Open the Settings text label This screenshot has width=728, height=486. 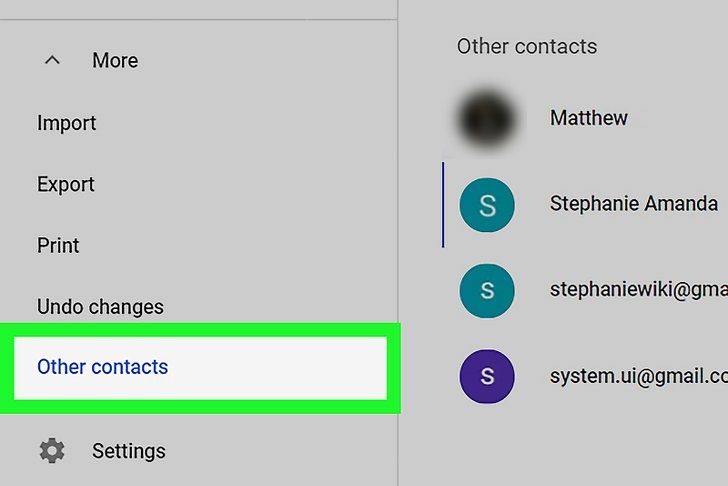pyautogui.click(x=129, y=451)
